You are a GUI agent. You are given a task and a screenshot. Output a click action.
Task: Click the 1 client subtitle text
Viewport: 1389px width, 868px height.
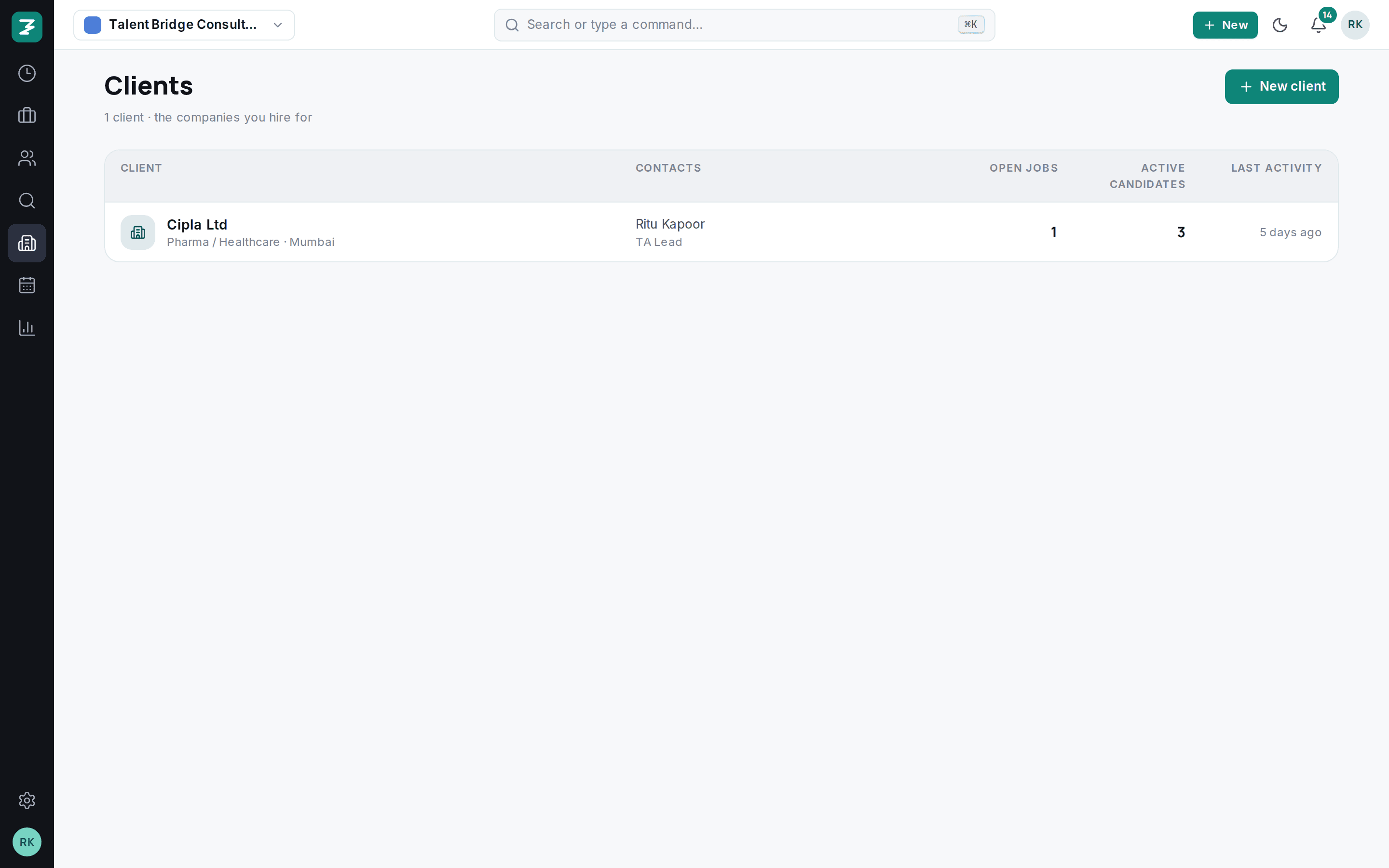point(208,117)
